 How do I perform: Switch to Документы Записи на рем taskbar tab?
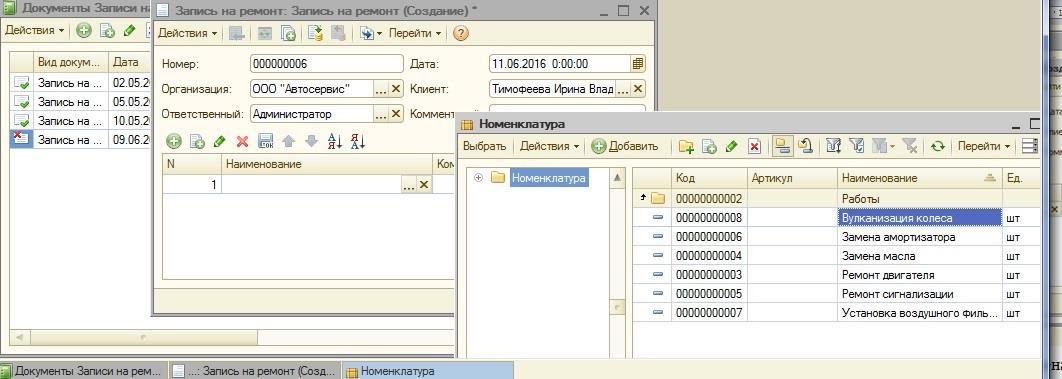tap(83, 371)
